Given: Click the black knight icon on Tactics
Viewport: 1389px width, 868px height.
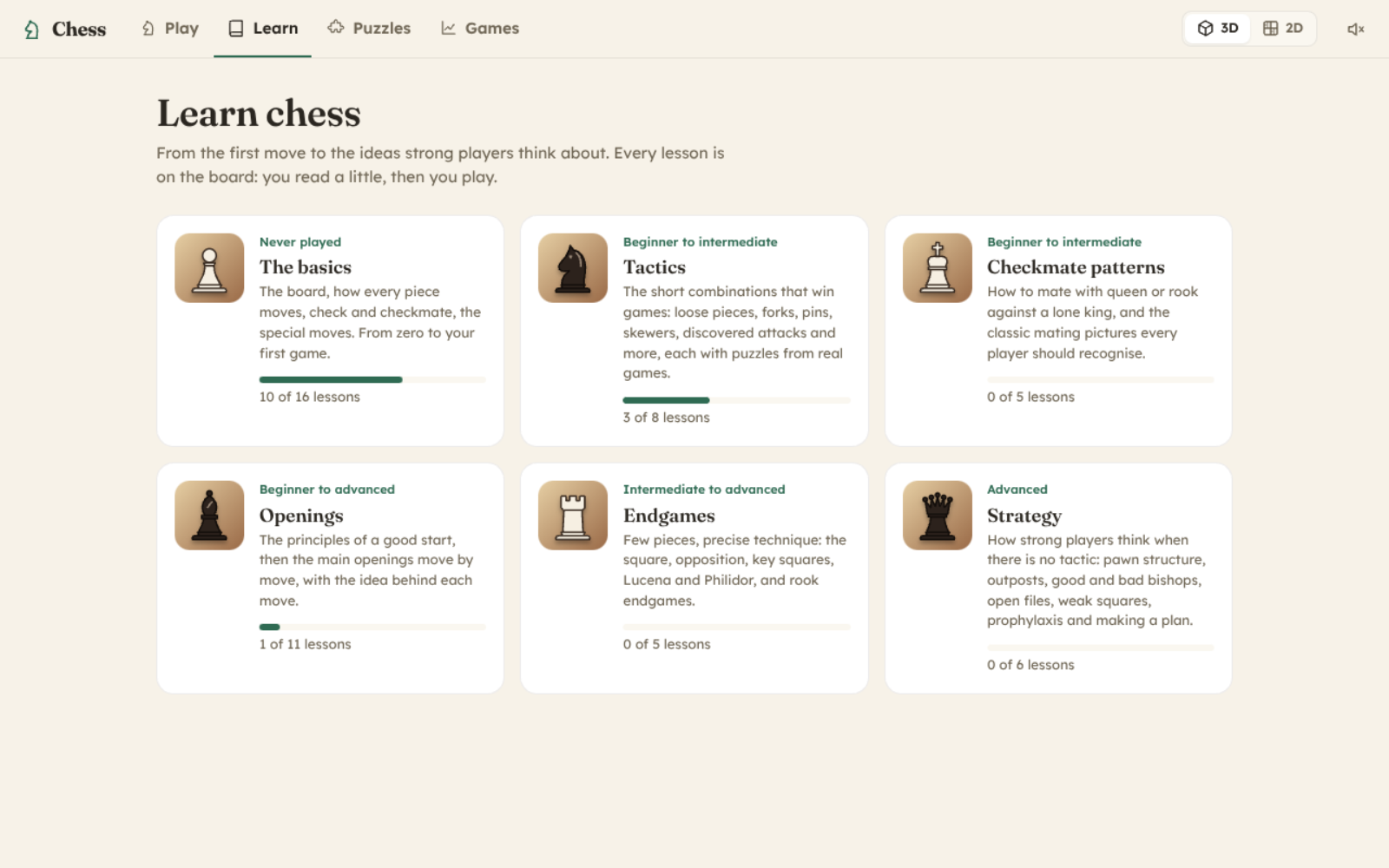Looking at the screenshot, I should 573,268.
